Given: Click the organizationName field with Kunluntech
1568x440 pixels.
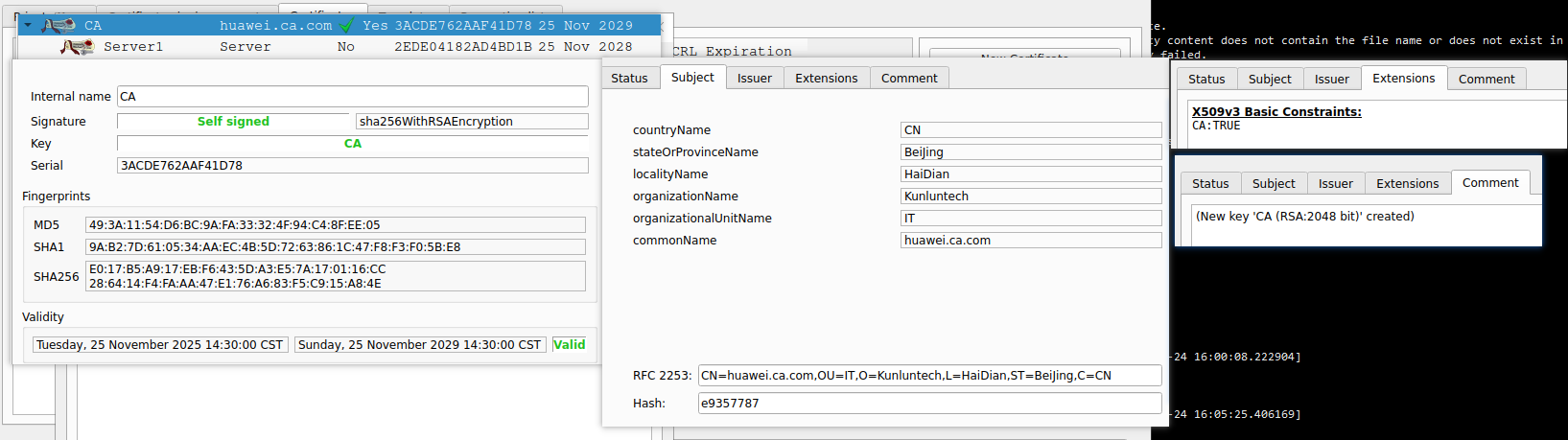Looking at the screenshot, I should coord(1030,197).
